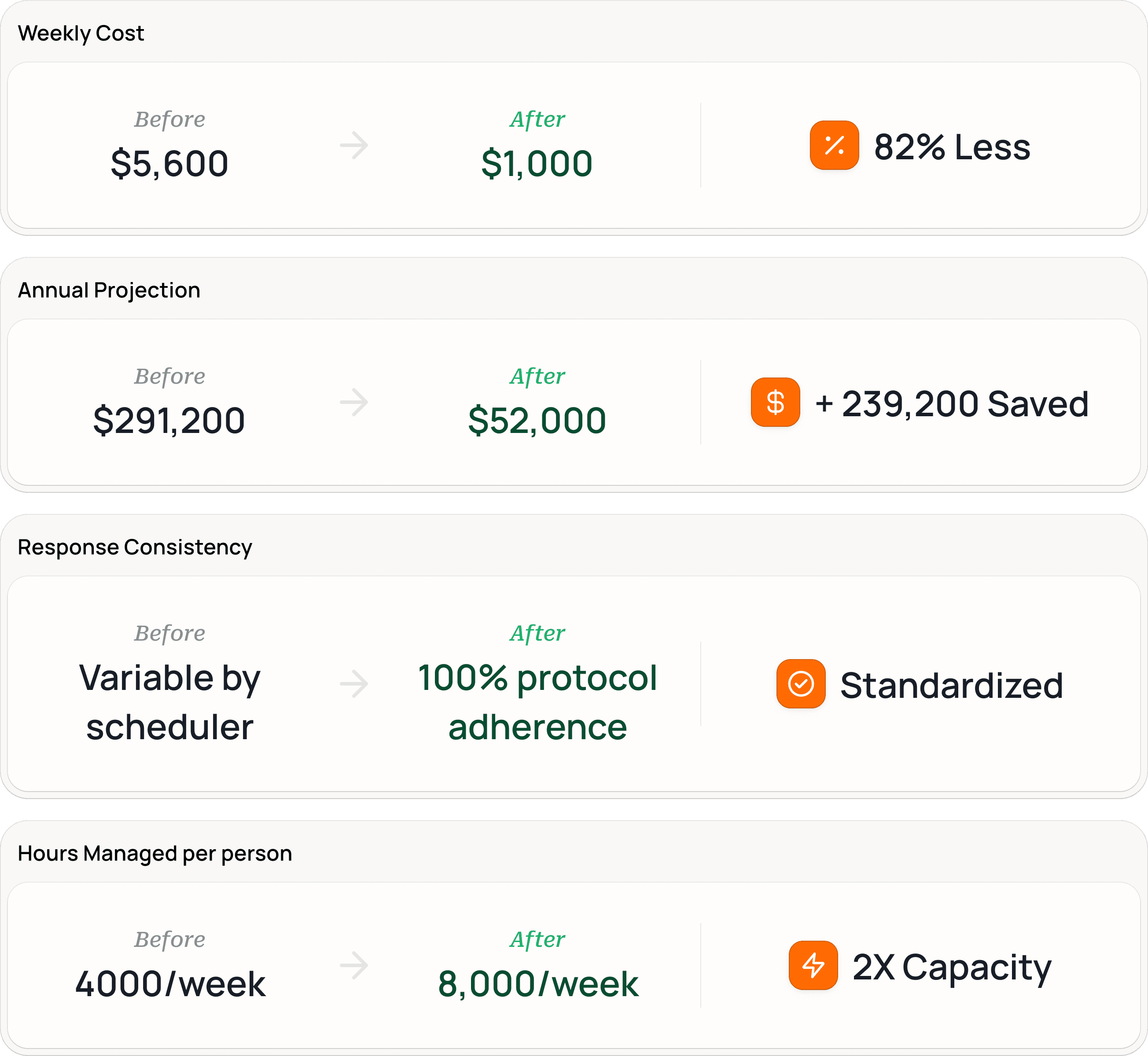
Task: Click the $5,600 before value
Action: click(x=170, y=164)
